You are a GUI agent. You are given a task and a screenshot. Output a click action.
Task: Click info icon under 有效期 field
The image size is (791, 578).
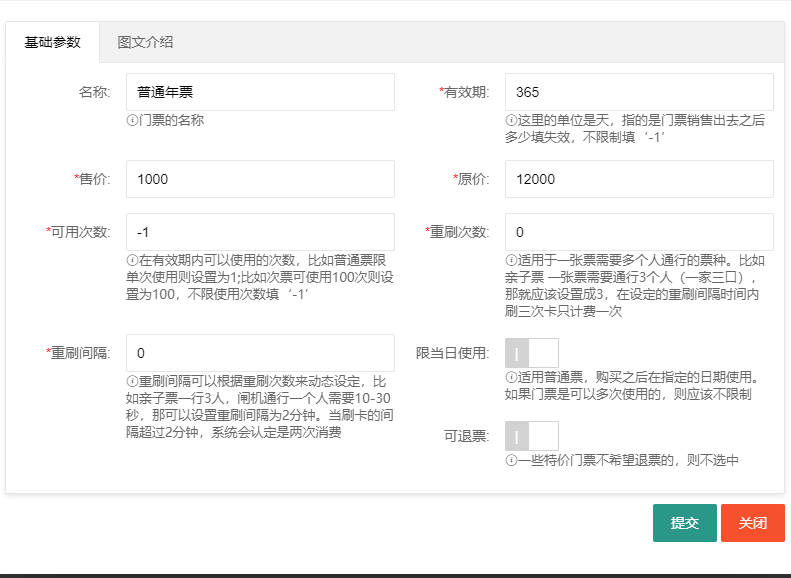pyautogui.click(x=511, y=120)
